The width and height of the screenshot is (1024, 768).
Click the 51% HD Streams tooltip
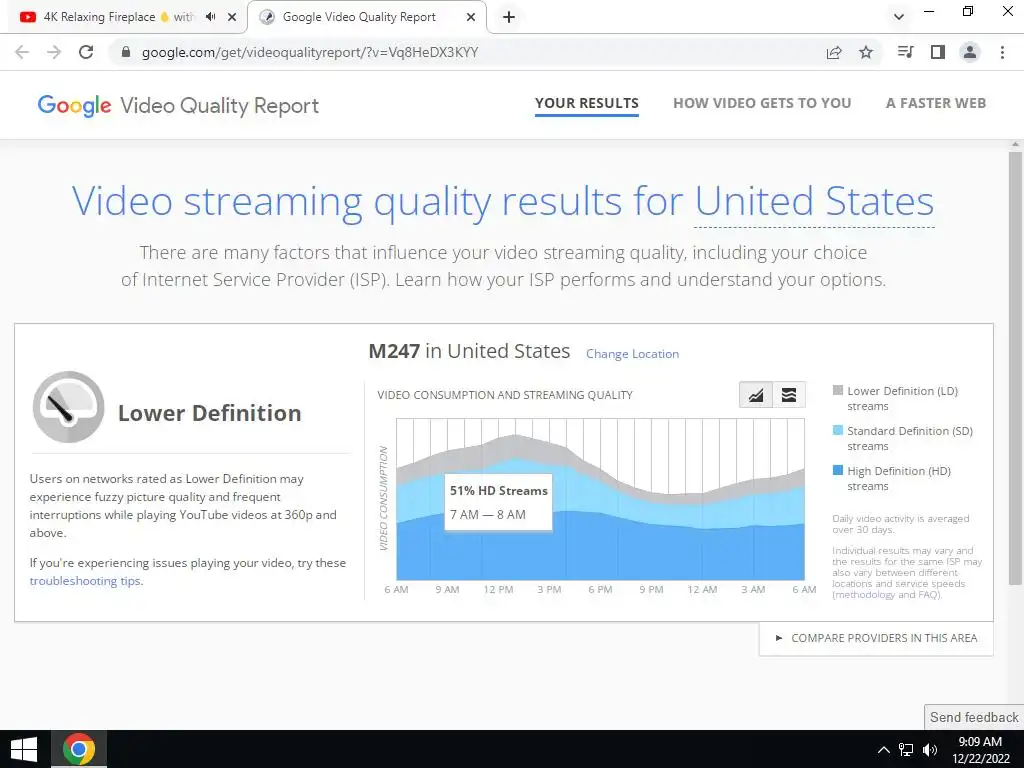tap(498, 502)
